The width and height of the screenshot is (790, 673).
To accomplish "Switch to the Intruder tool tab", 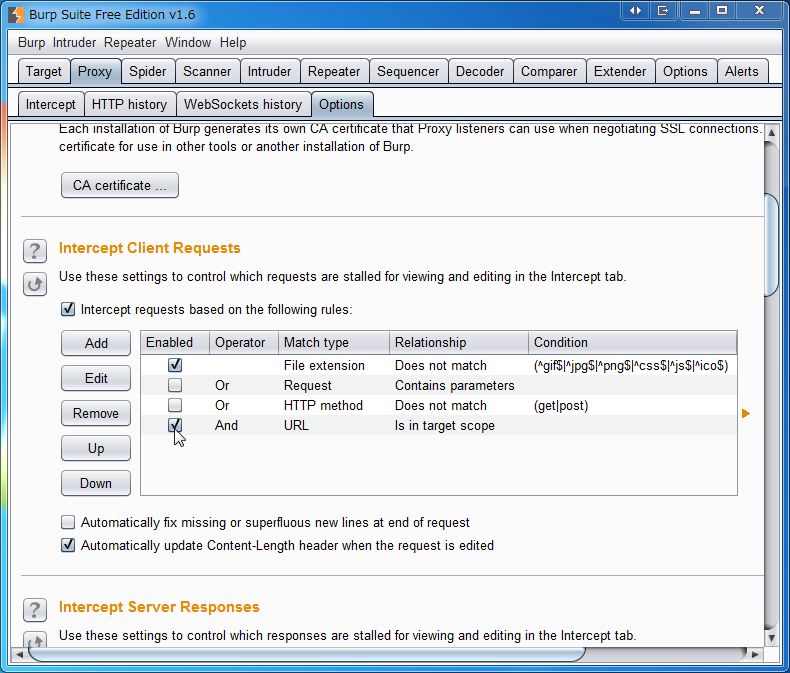I will [270, 72].
